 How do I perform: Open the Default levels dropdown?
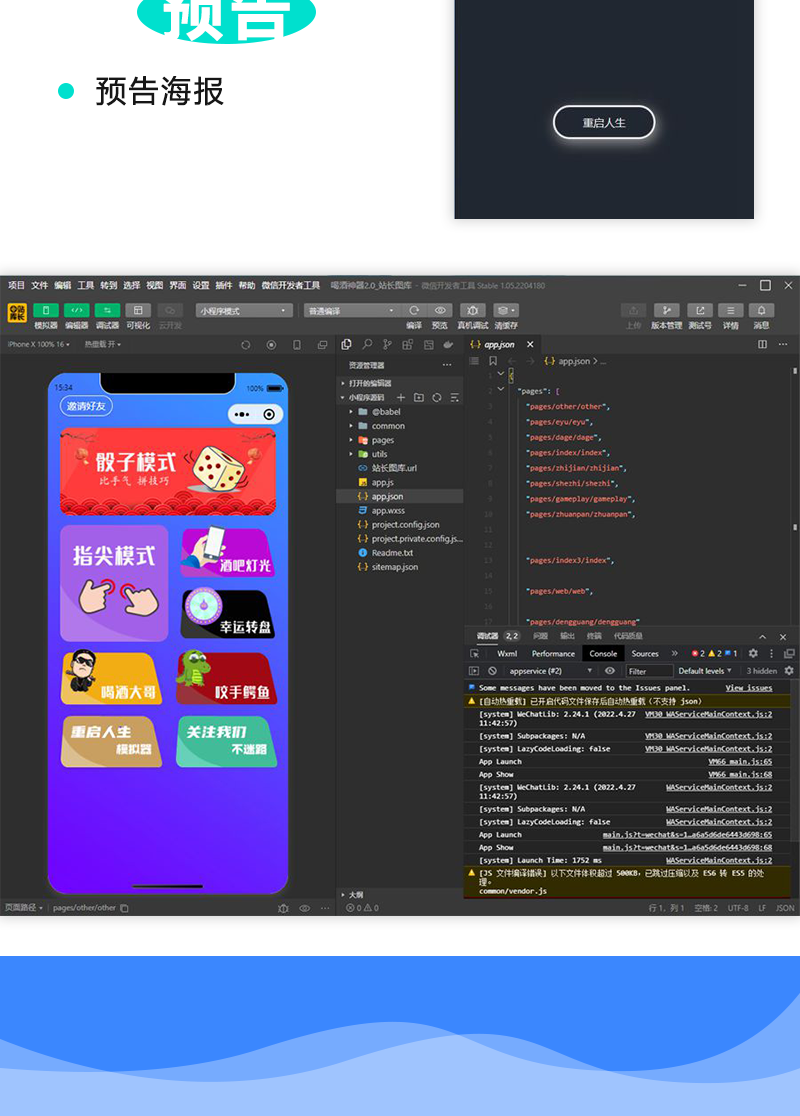click(x=707, y=671)
